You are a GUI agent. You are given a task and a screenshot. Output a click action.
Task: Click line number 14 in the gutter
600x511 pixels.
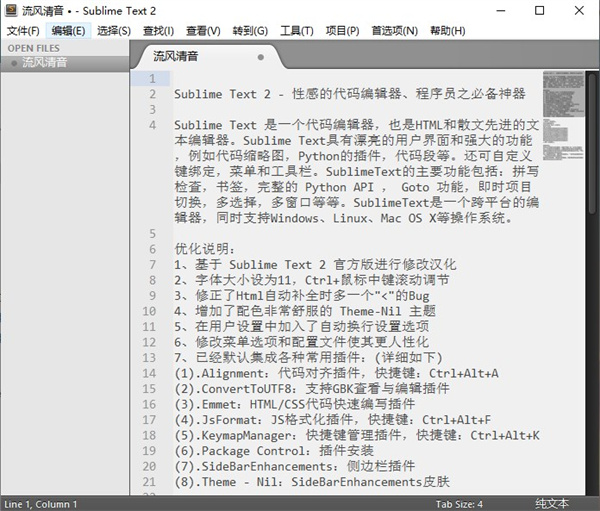pyautogui.click(x=149, y=373)
